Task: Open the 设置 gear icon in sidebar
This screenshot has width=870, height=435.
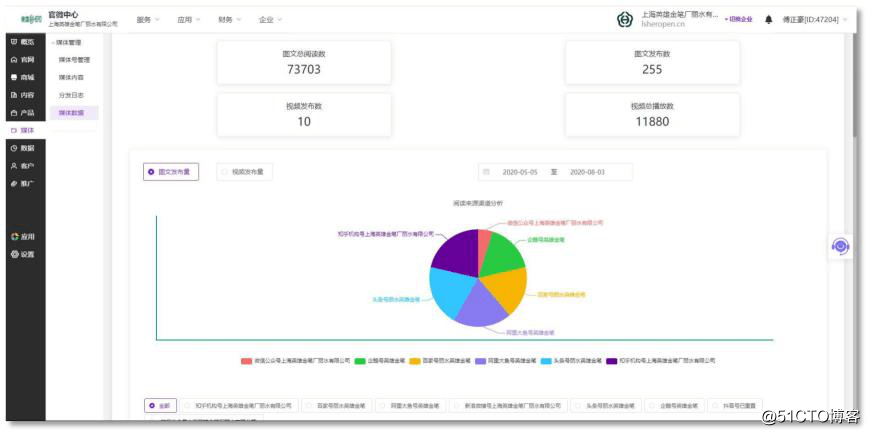Action: tap(15, 255)
